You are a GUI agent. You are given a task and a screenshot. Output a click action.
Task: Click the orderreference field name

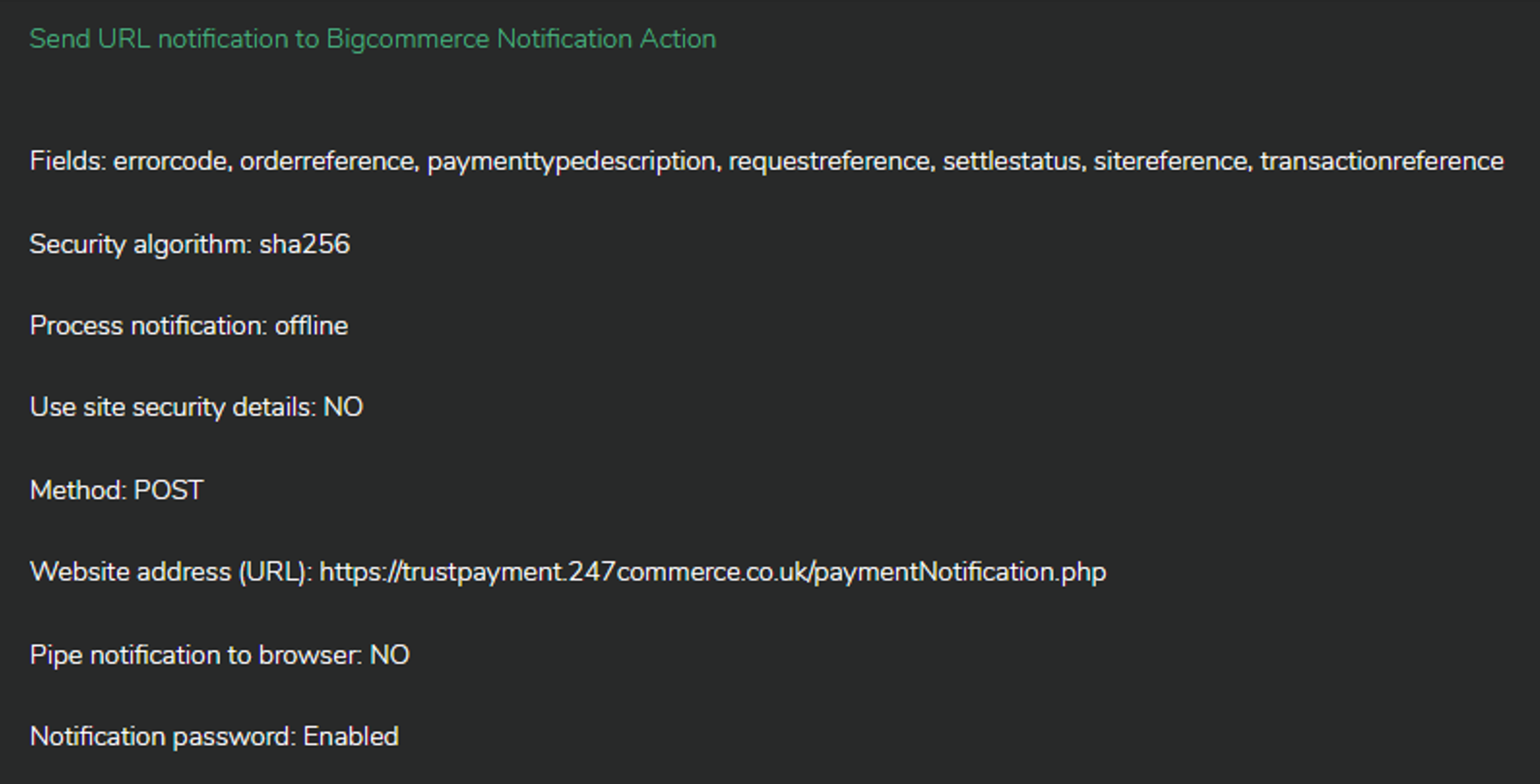(326, 161)
